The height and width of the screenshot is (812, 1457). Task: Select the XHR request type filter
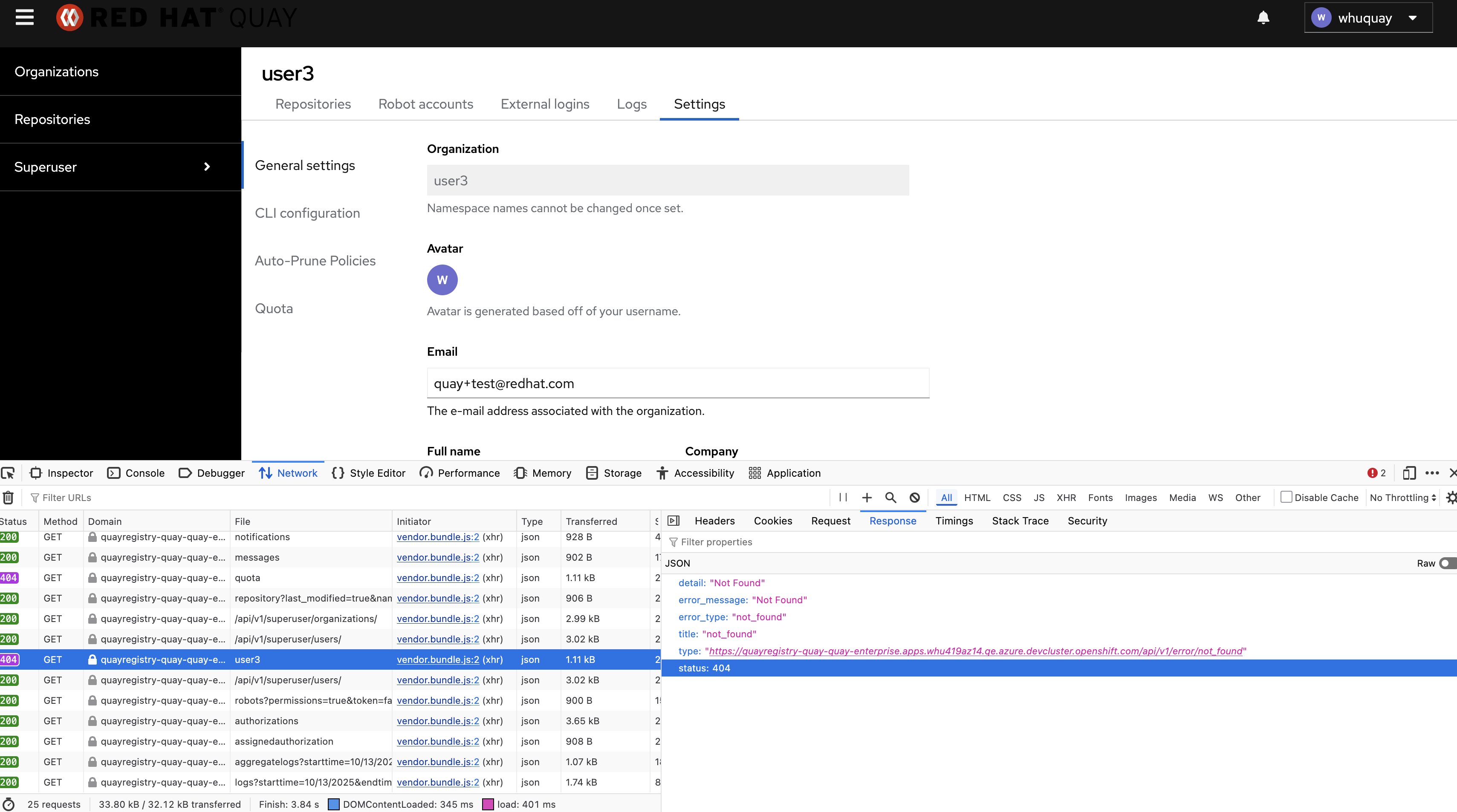point(1066,498)
